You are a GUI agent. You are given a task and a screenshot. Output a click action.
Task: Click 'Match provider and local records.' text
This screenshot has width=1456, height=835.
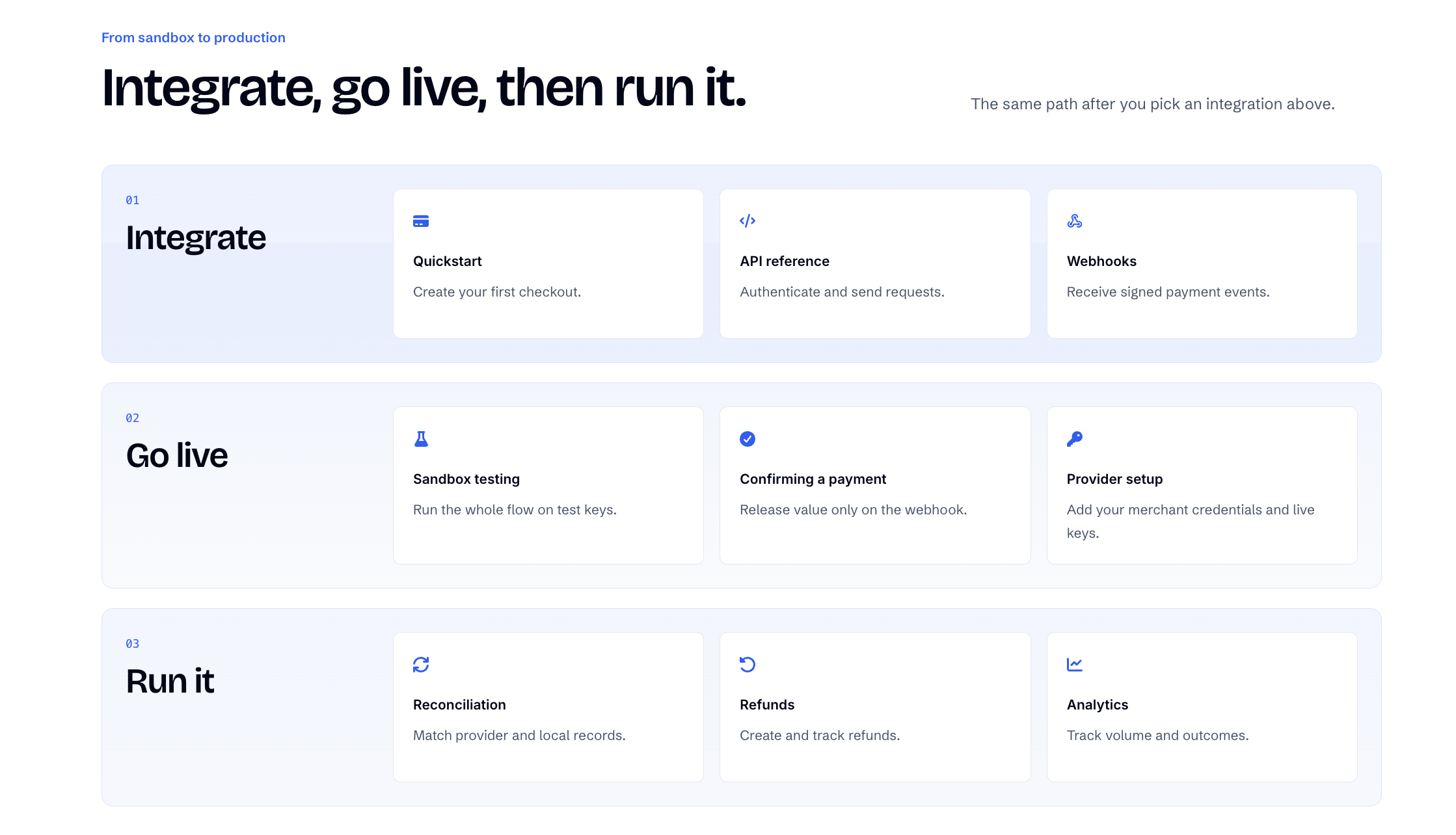pyautogui.click(x=519, y=736)
